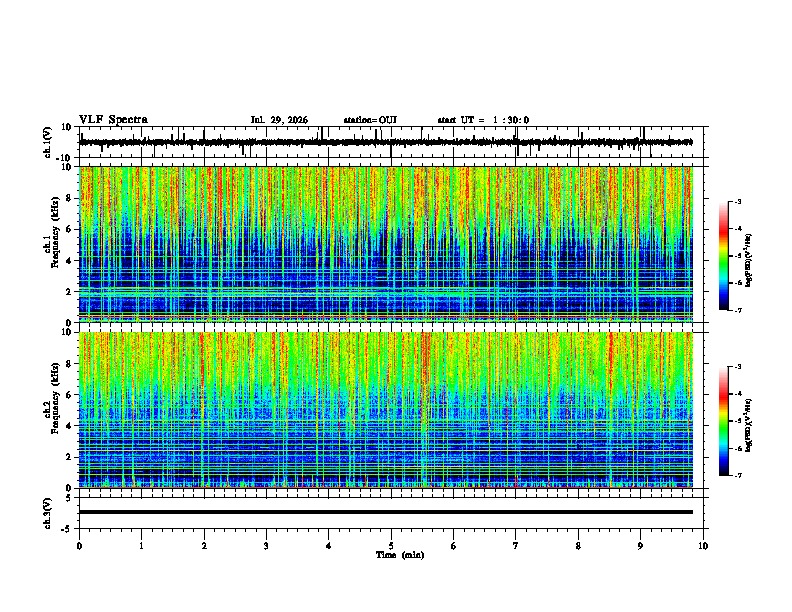Click the "-3" label on ch.2 colorbar

pos(737,367)
